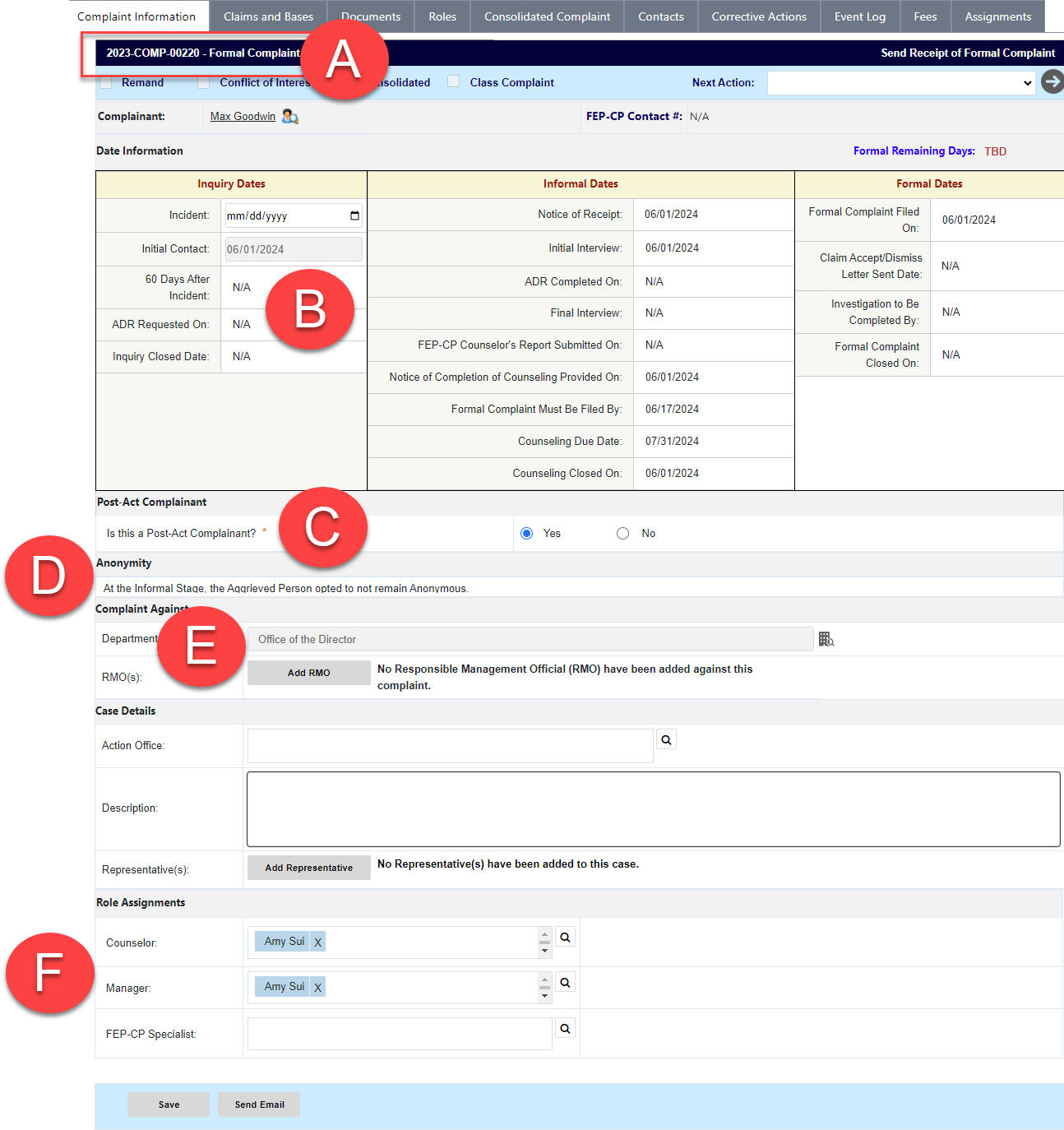Remove Amy Sui from Manager field
This screenshot has height=1130, width=1064.
tap(318, 988)
